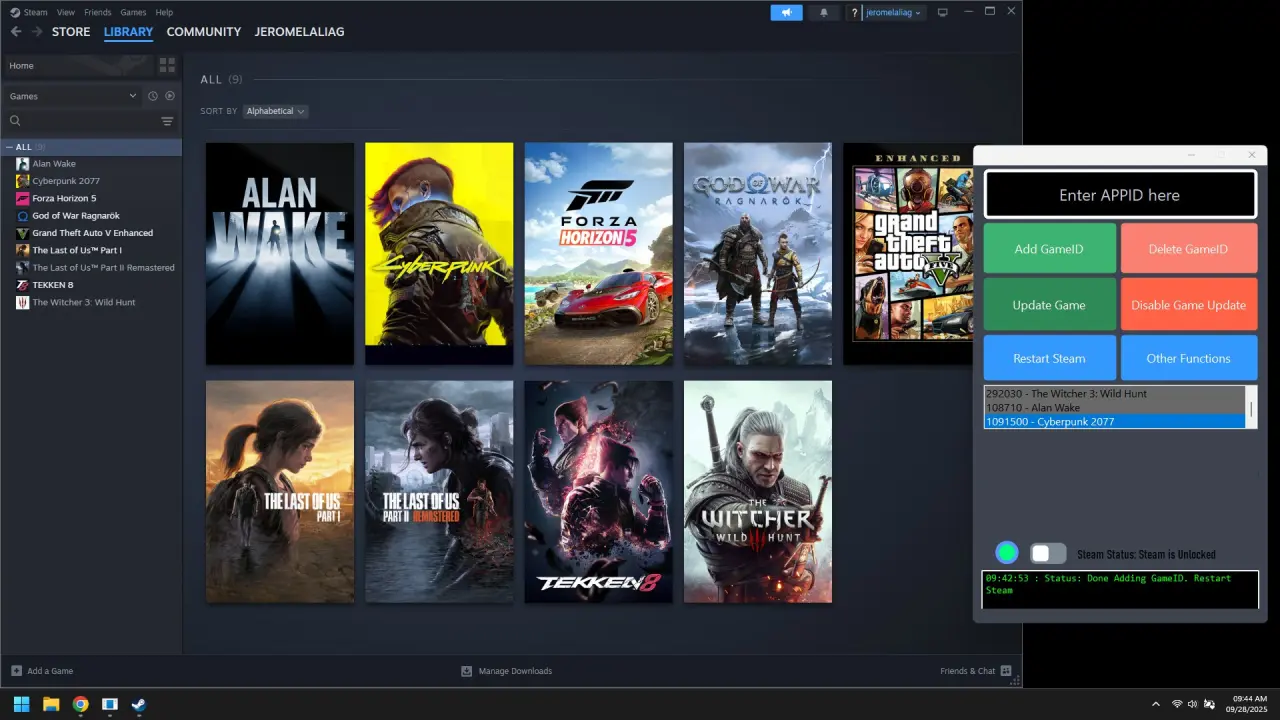Image resolution: width=1280 pixels, height=720 pixels.
Task: Open File Explorer from the taskbar
Action: tap(51, 704)
